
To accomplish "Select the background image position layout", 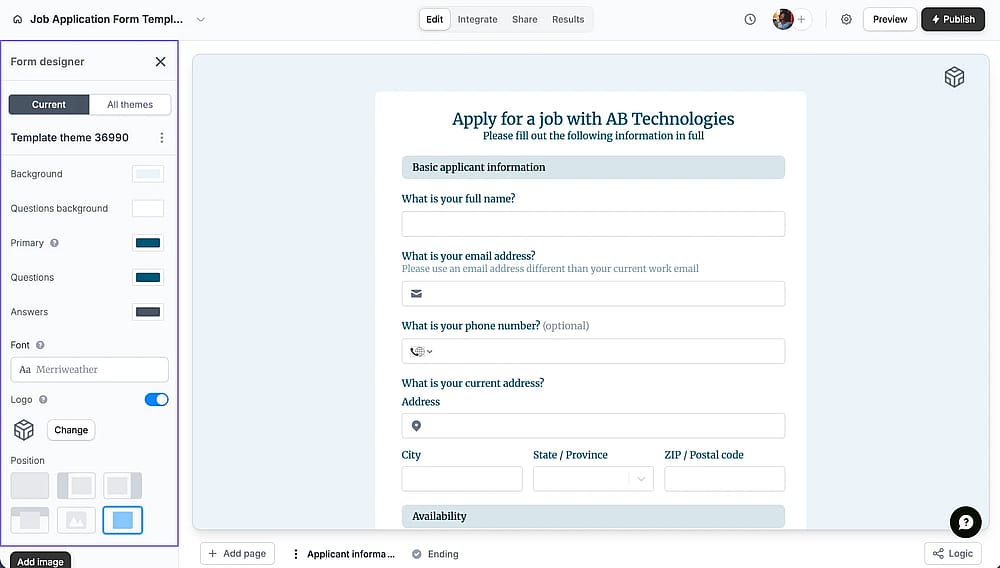I will pyautogui.click(x=77, y=520).
